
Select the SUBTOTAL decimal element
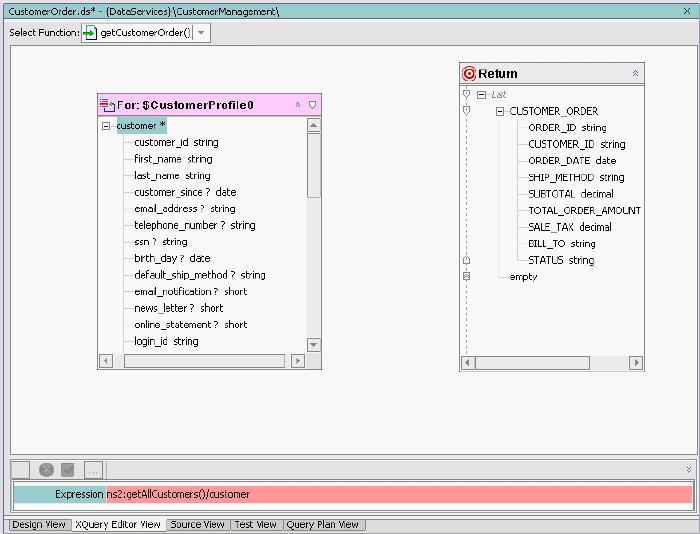571,194
